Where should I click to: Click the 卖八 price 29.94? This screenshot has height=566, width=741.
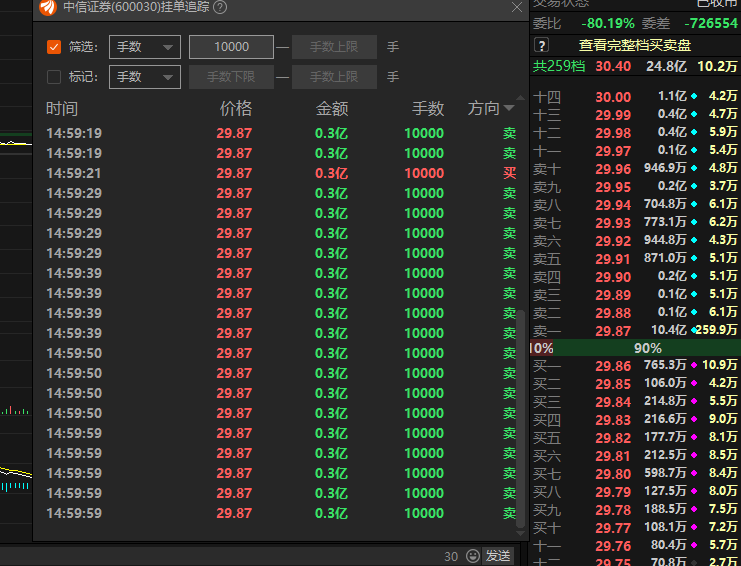(x=613, y=205)
